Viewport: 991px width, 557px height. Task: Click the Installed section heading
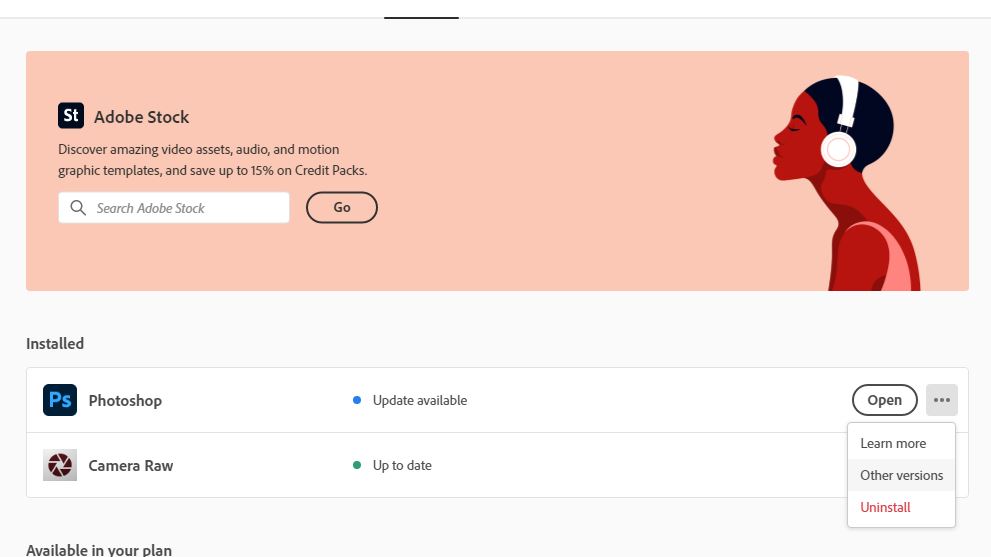(55, 343)
